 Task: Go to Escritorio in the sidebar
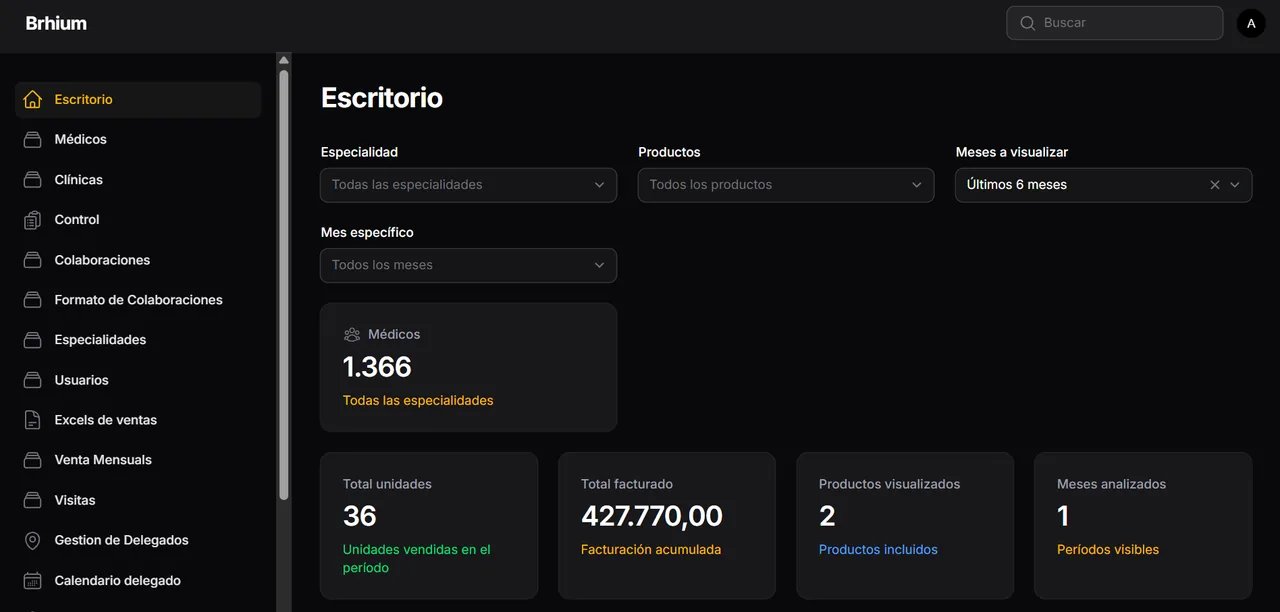pos(138,100)
